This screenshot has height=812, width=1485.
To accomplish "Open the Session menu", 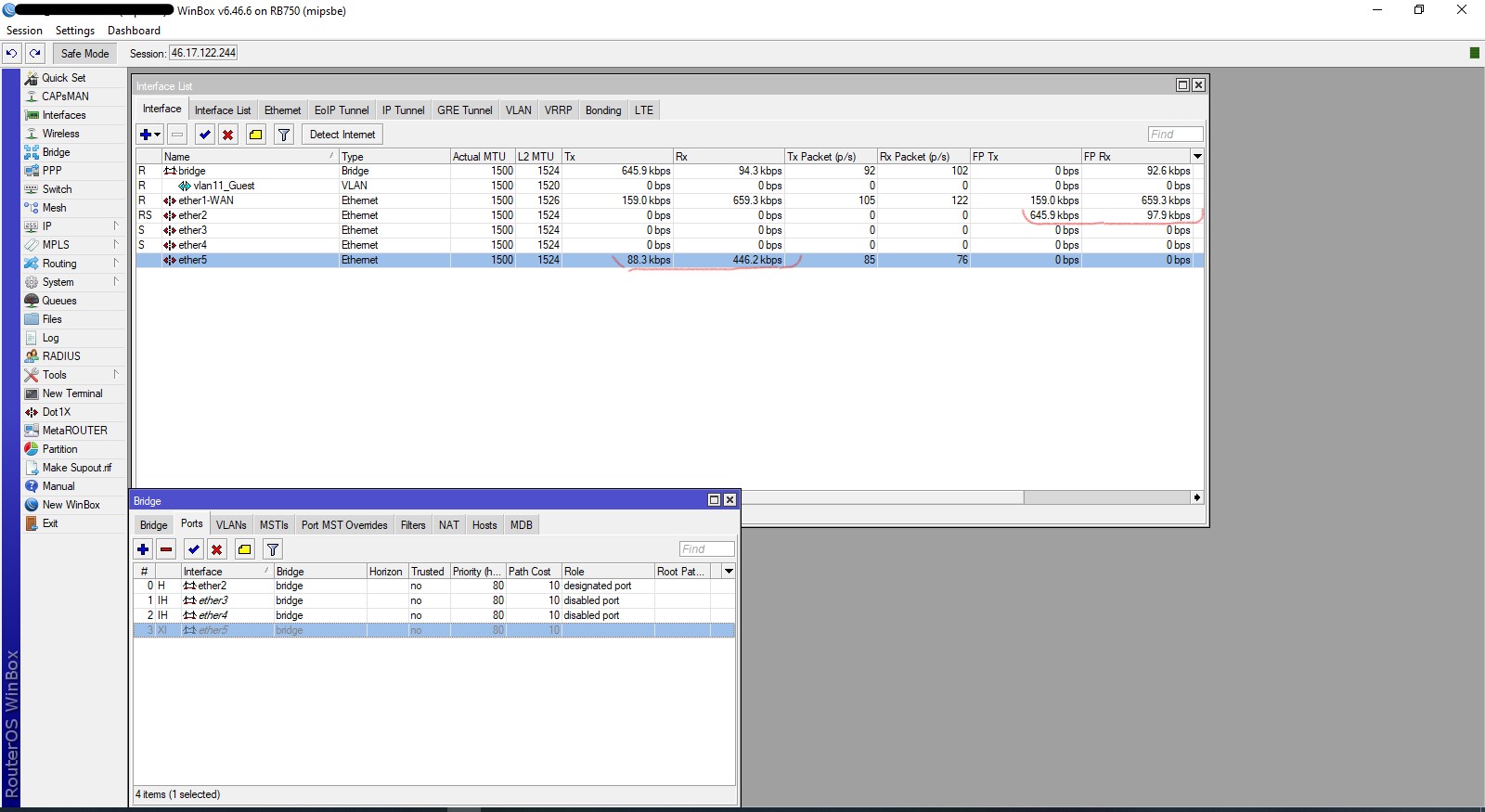I will point(24,31).
